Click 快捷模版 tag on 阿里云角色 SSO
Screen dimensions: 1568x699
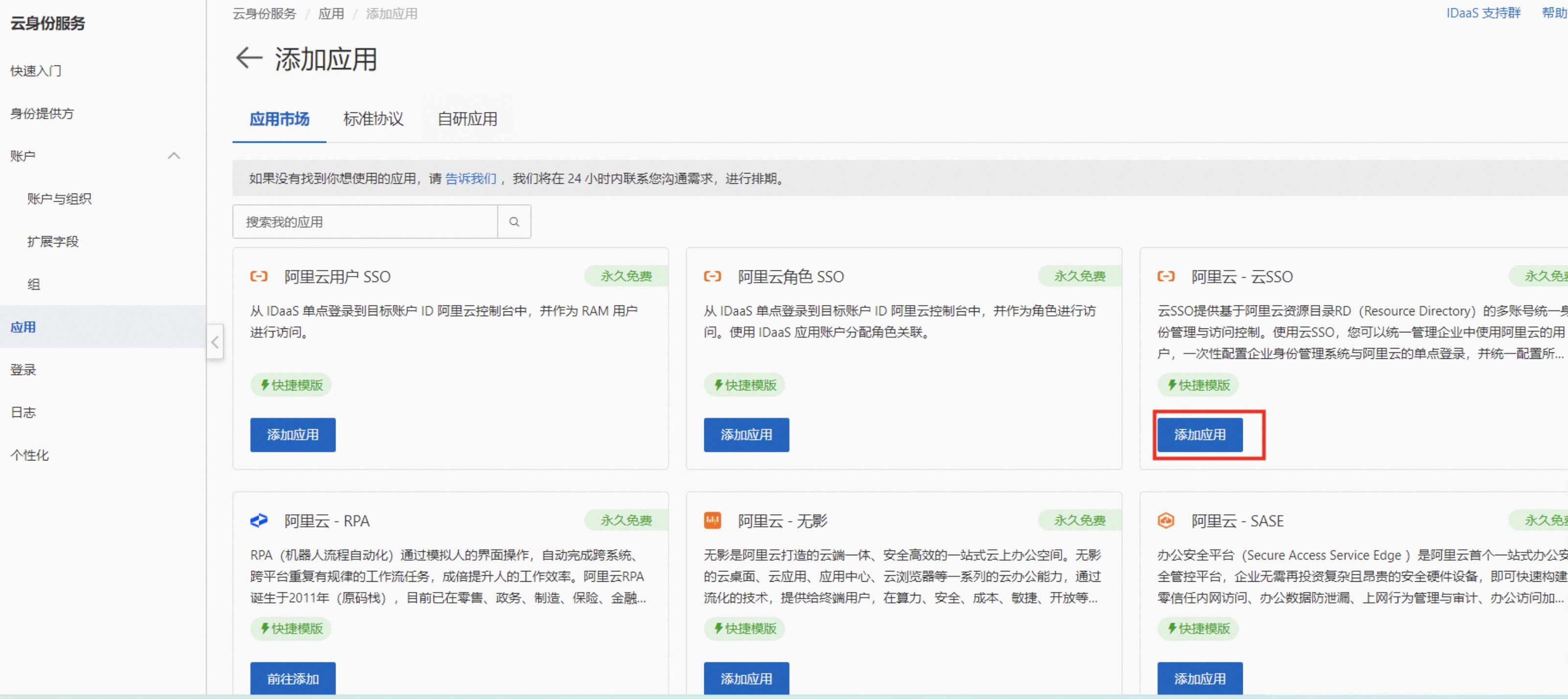pyautogui.click(x=744, y=385)
